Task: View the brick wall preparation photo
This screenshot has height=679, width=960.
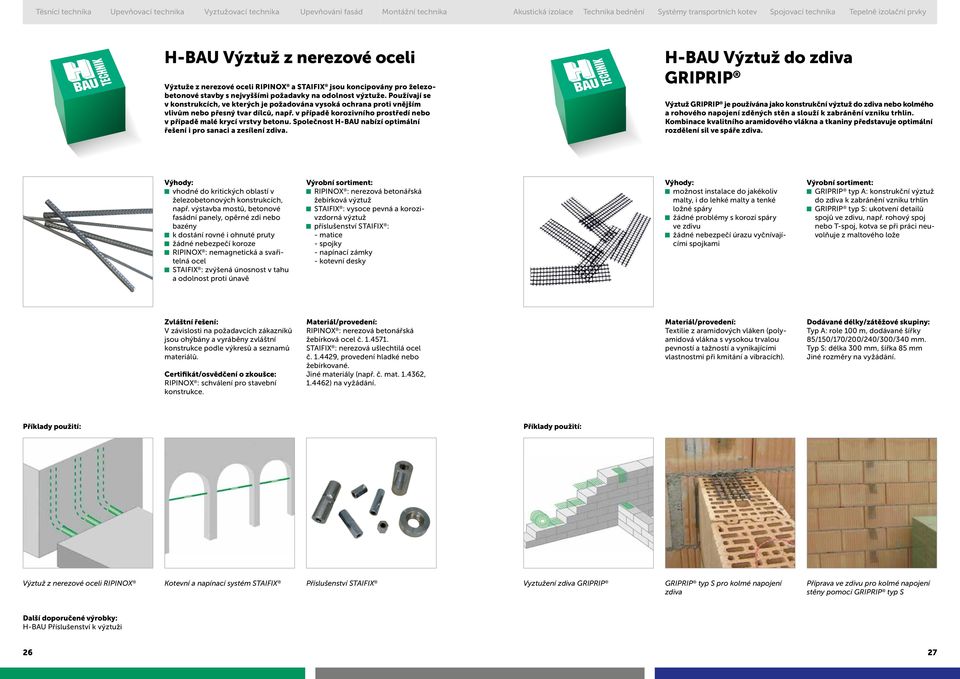Action: [x=872, y=503]
